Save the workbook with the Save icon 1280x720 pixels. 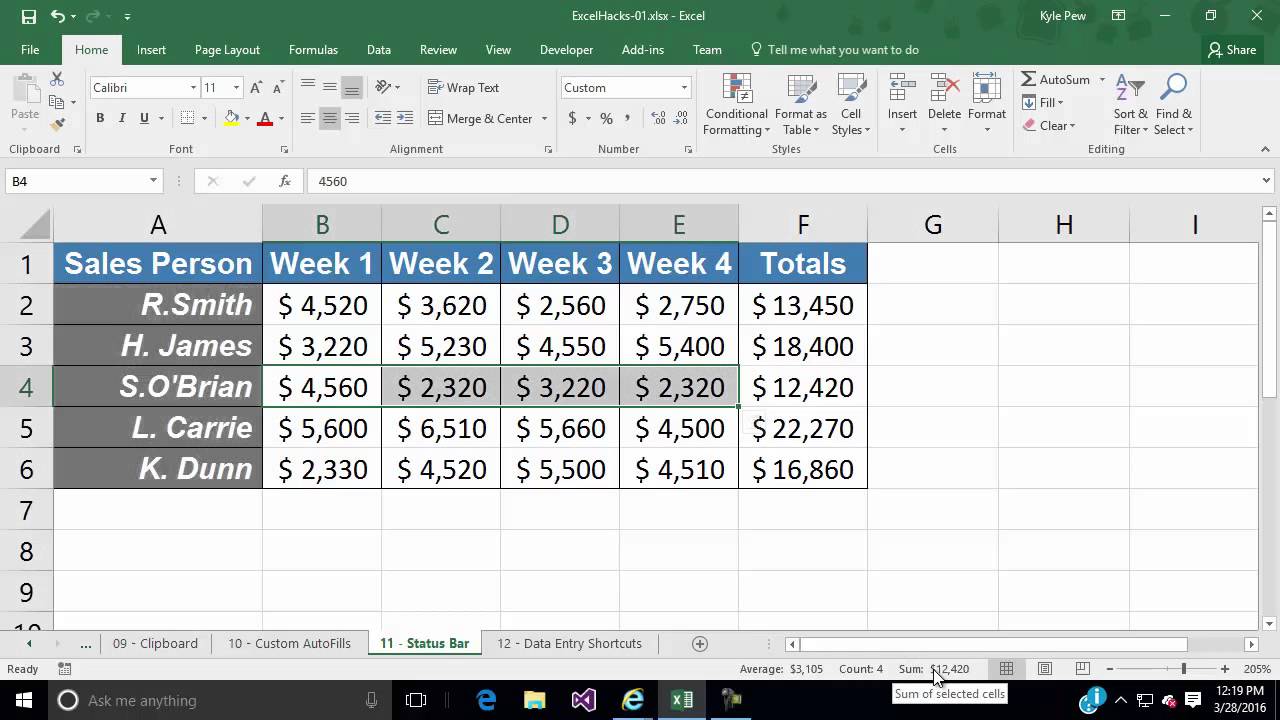point(28,16)
